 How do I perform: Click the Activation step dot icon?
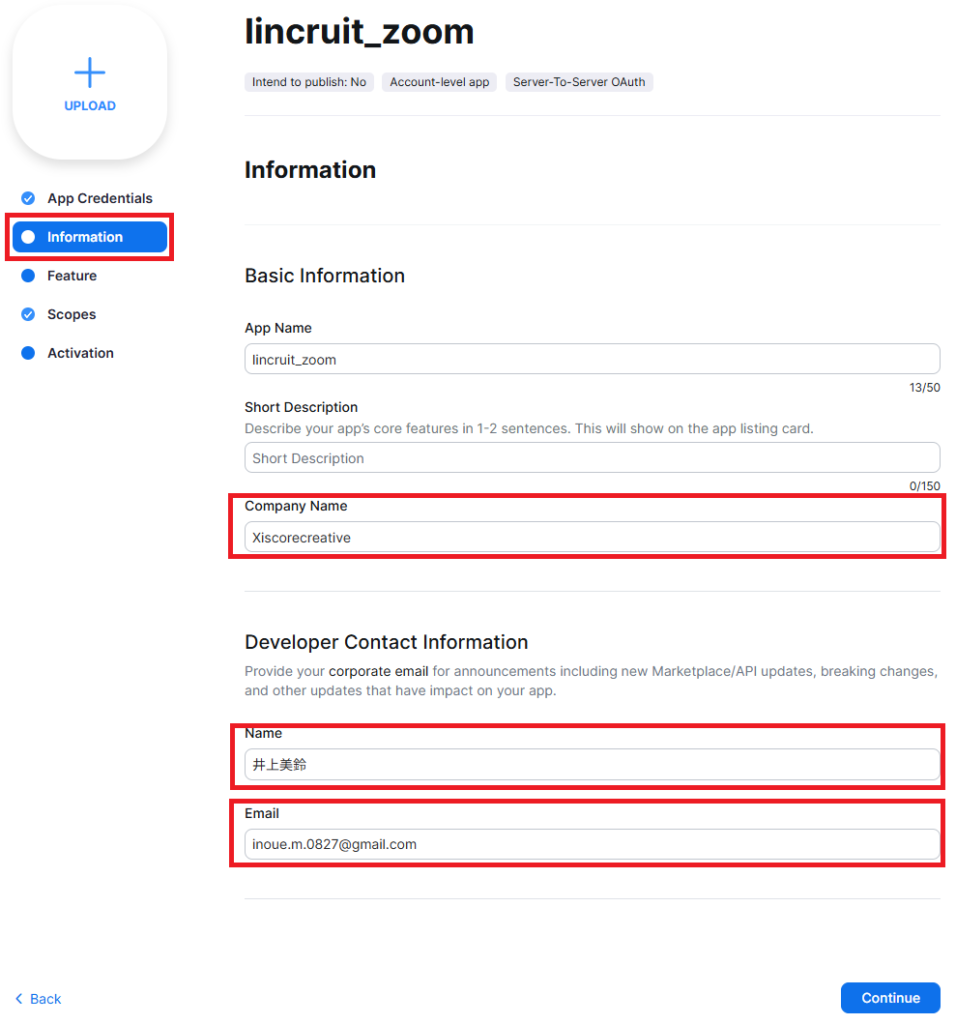pos(28,353)
